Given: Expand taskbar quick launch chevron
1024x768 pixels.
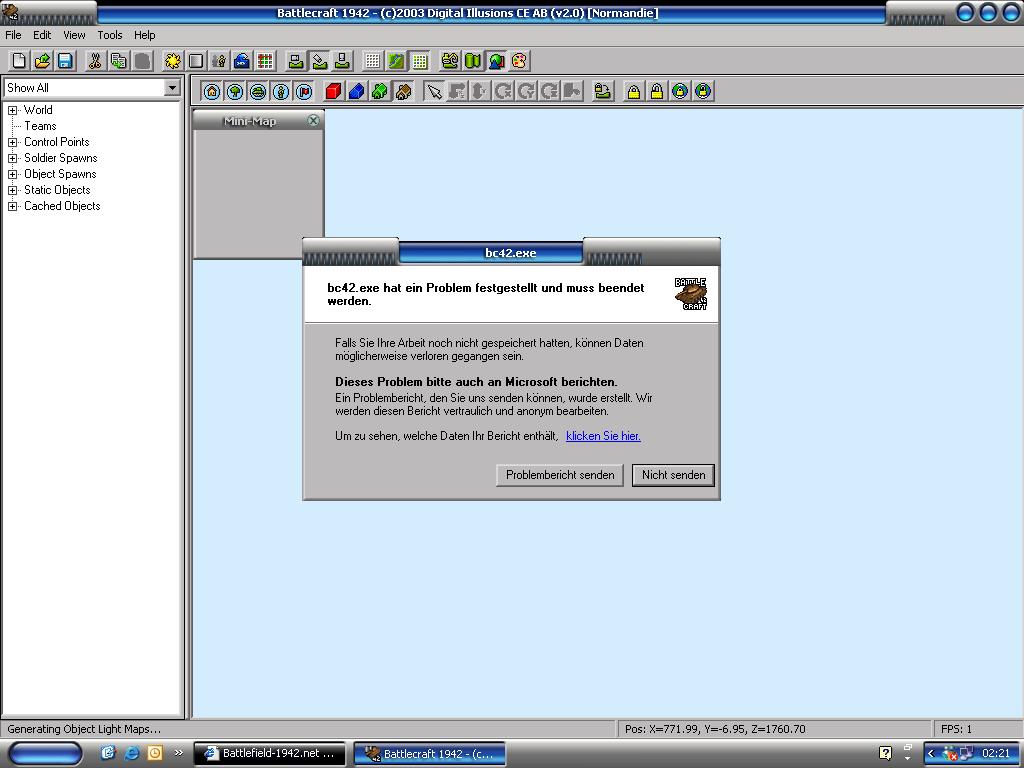Looking at the screenshot, I should pyautogui.click(x=179, y=753).
